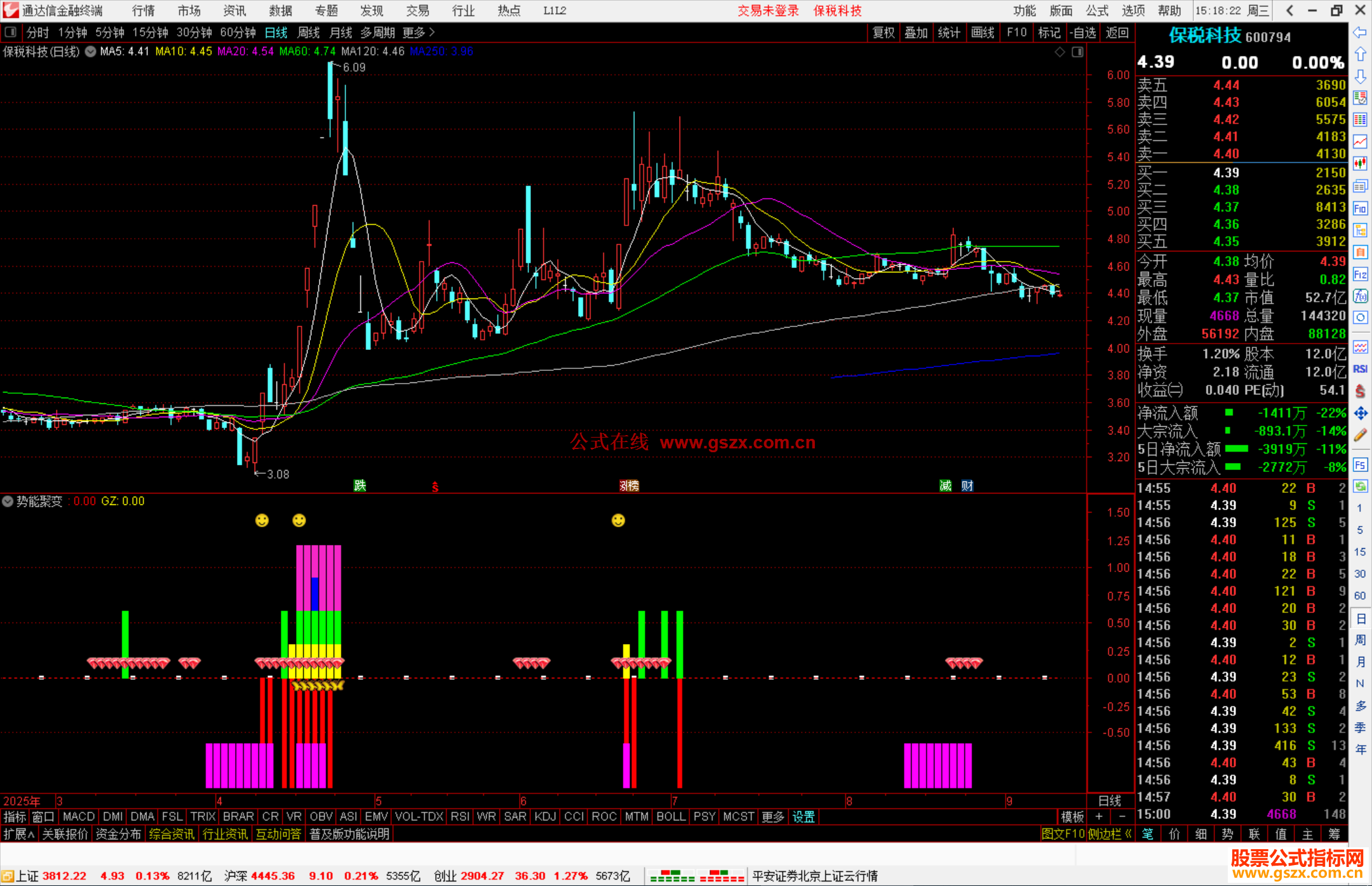Toggle the 叠加 overlay option
Screen dimensions: 1372x886
[916, 33]
